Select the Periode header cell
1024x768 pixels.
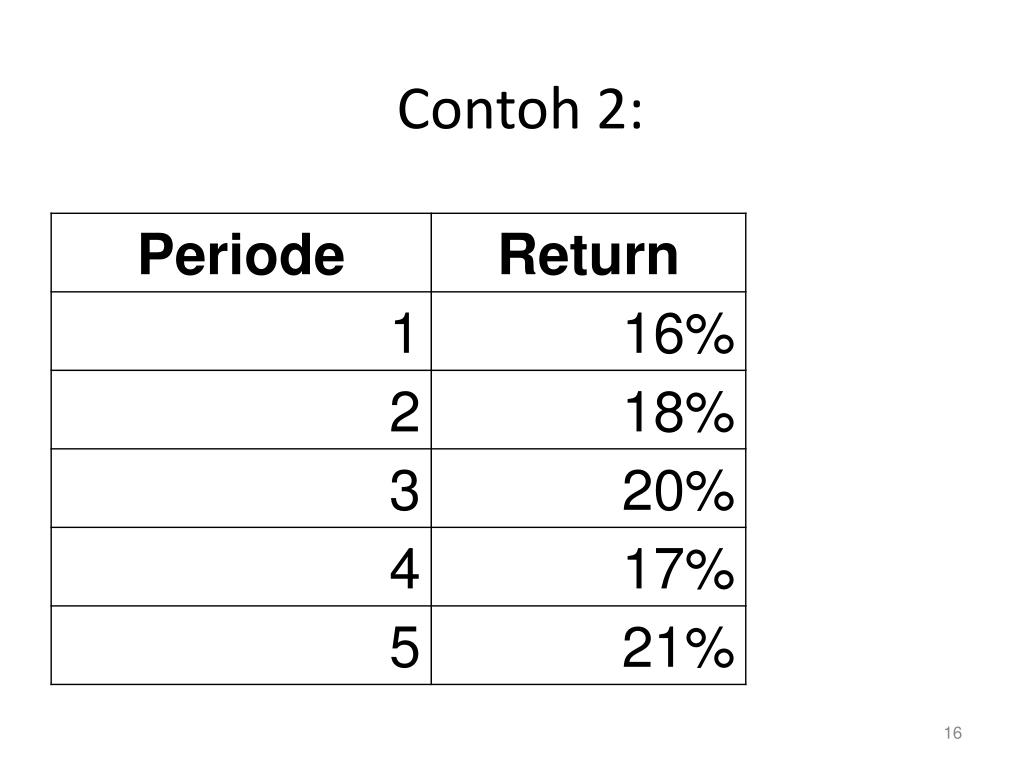[x=241, y=253]
